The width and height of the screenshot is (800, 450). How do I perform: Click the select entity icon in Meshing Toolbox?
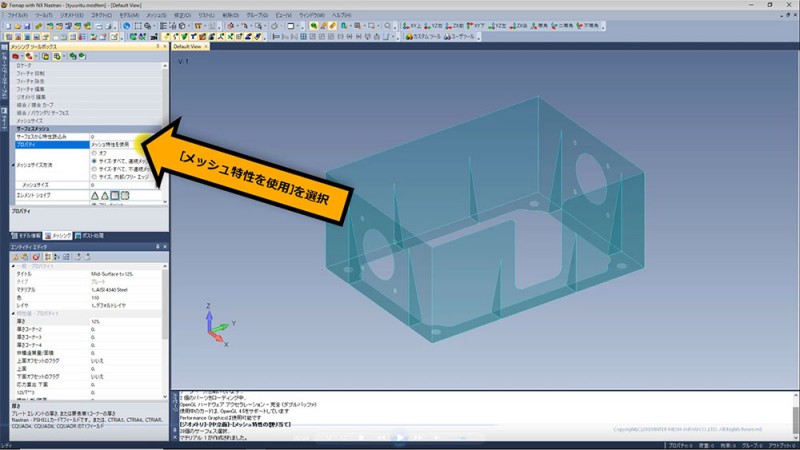tap(29, 56)
